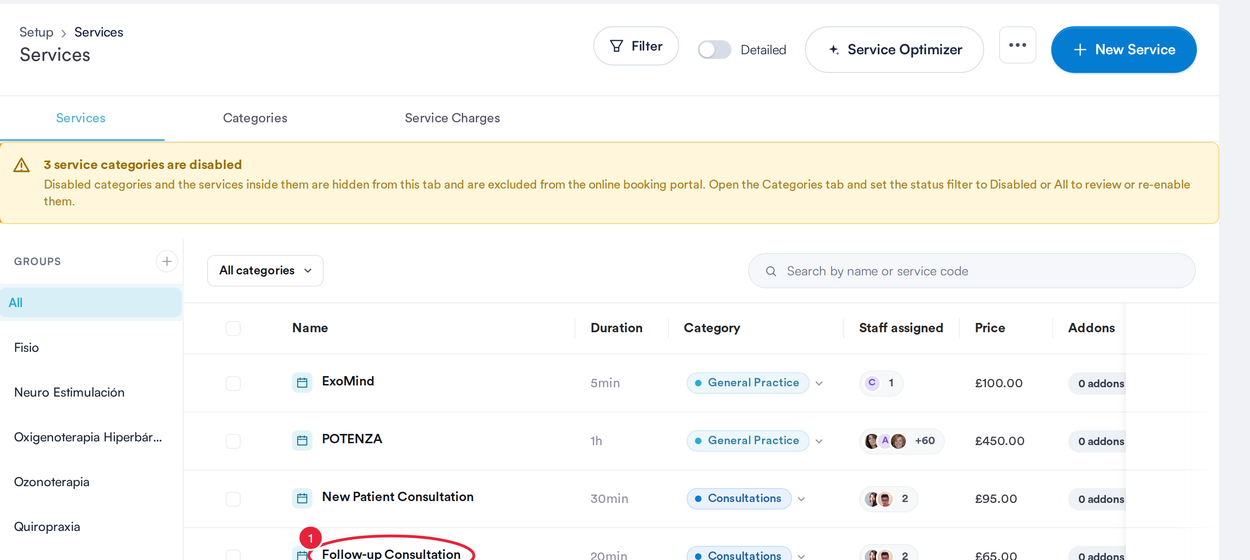This screenshot has height=560, width=1250.
Task: Click the 1h duration cell
Action: 596,441
